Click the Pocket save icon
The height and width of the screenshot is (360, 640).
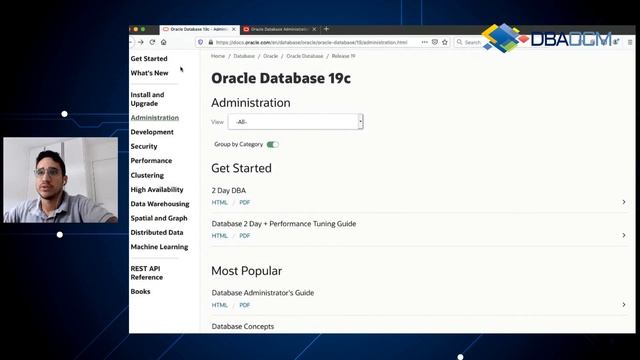pos(435,42)
